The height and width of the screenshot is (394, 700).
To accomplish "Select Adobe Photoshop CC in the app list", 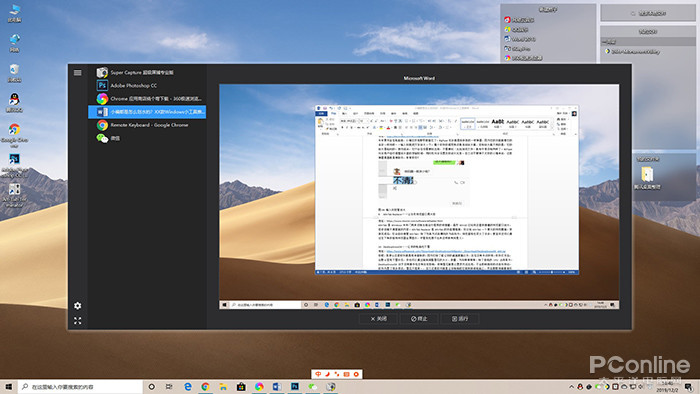I will [x=147, y=85].
